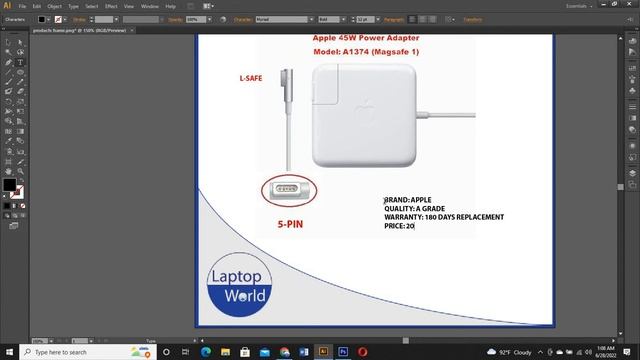Open the Essentials workspace switcher
640x360 pixels.
click(x=579, y=6)
